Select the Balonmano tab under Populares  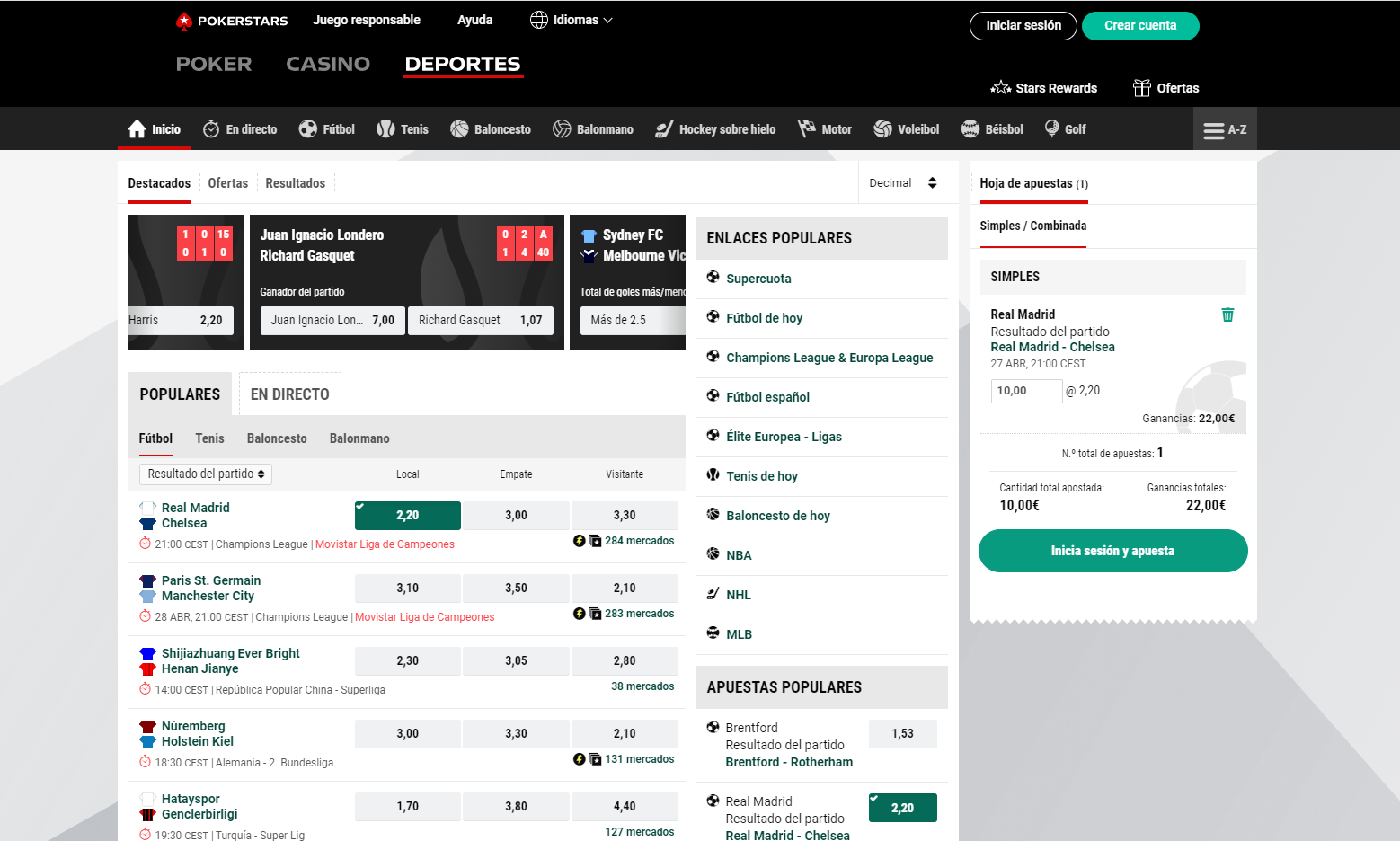coord(359,438)
